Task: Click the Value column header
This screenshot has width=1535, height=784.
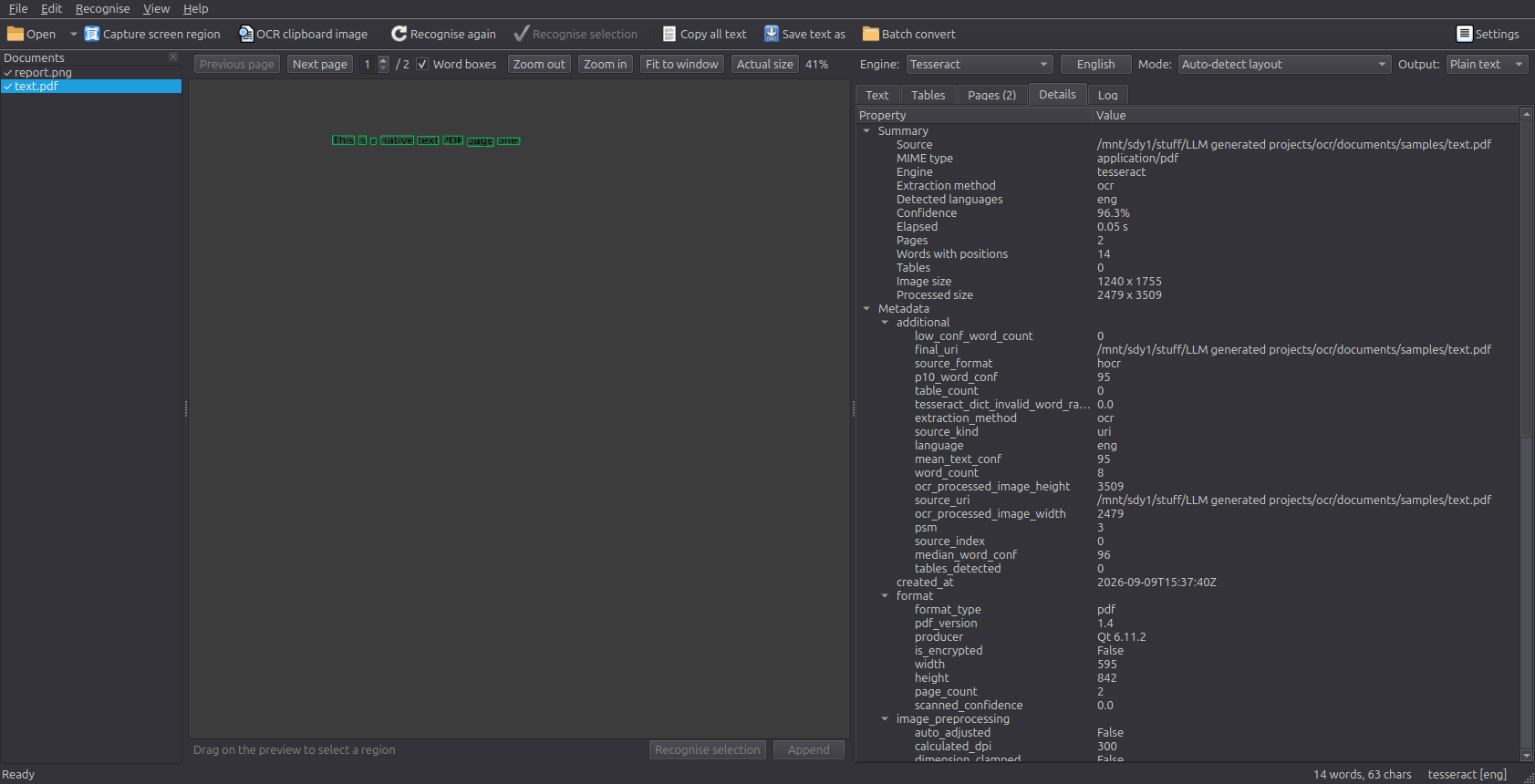Action: pyautogui.click(x=1306, y=115)
